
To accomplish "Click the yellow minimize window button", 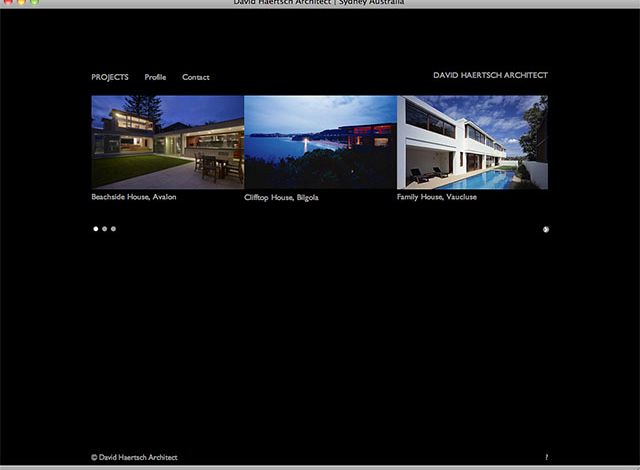I will coord(21,2).
